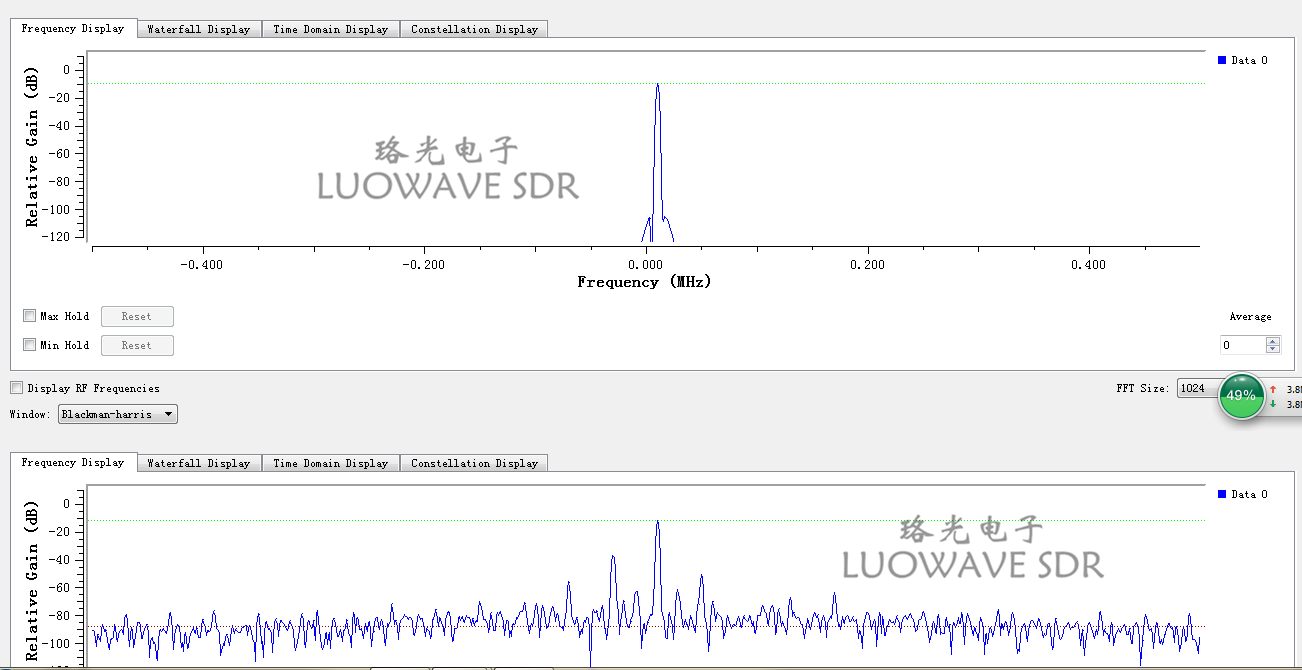Click the Average value input field

[x=1242, y=345]
